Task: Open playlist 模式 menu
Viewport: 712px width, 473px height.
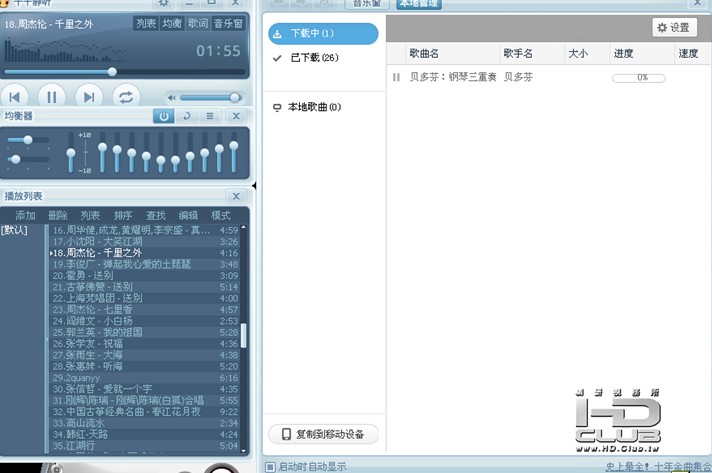Action: 221,216
